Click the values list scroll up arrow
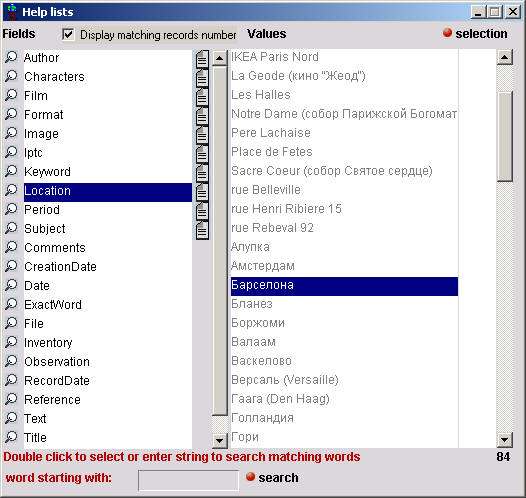The image size is (526, 498). 504,57
